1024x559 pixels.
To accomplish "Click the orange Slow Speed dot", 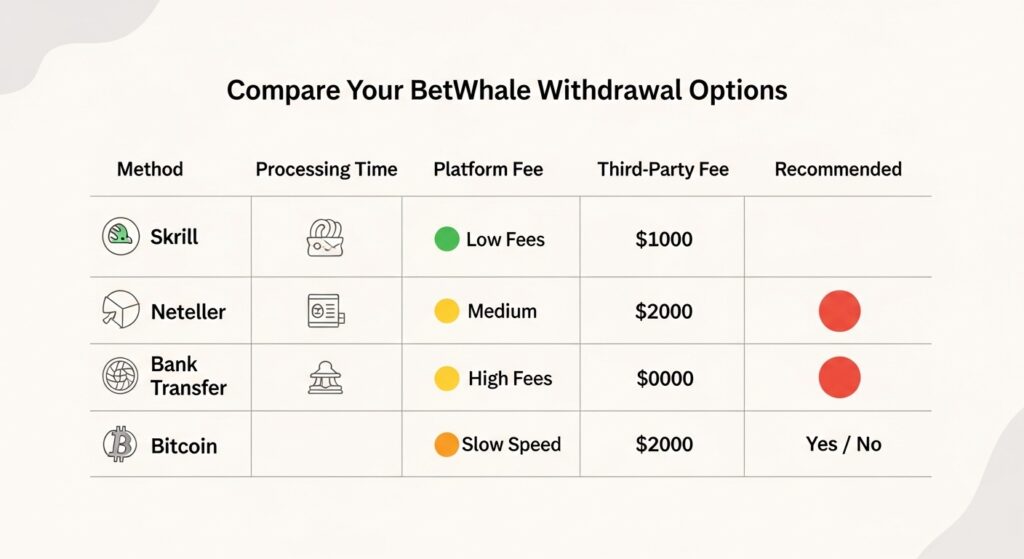I will tap(447, 445).
